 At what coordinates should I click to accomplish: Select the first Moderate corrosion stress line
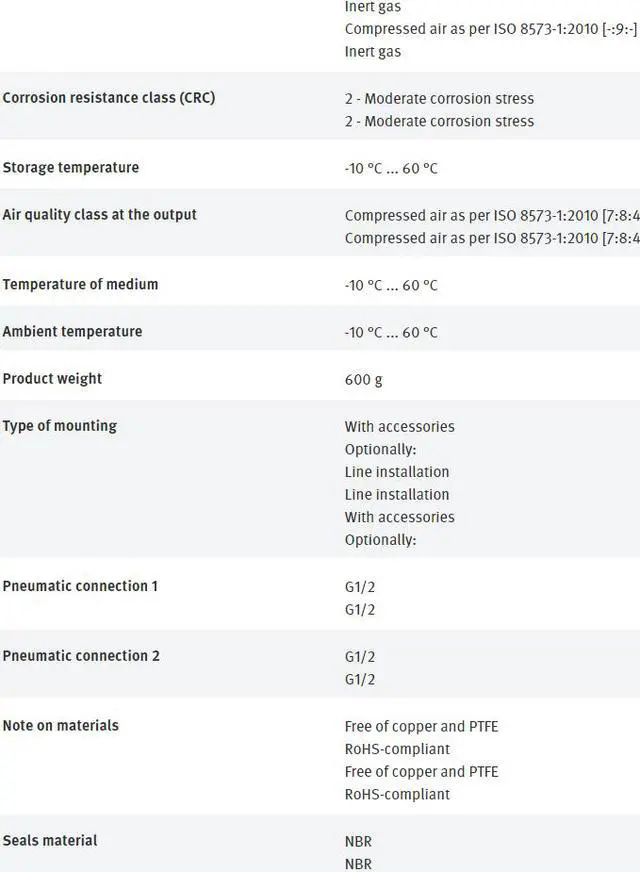pyautogui.click(x=439, y=99)
